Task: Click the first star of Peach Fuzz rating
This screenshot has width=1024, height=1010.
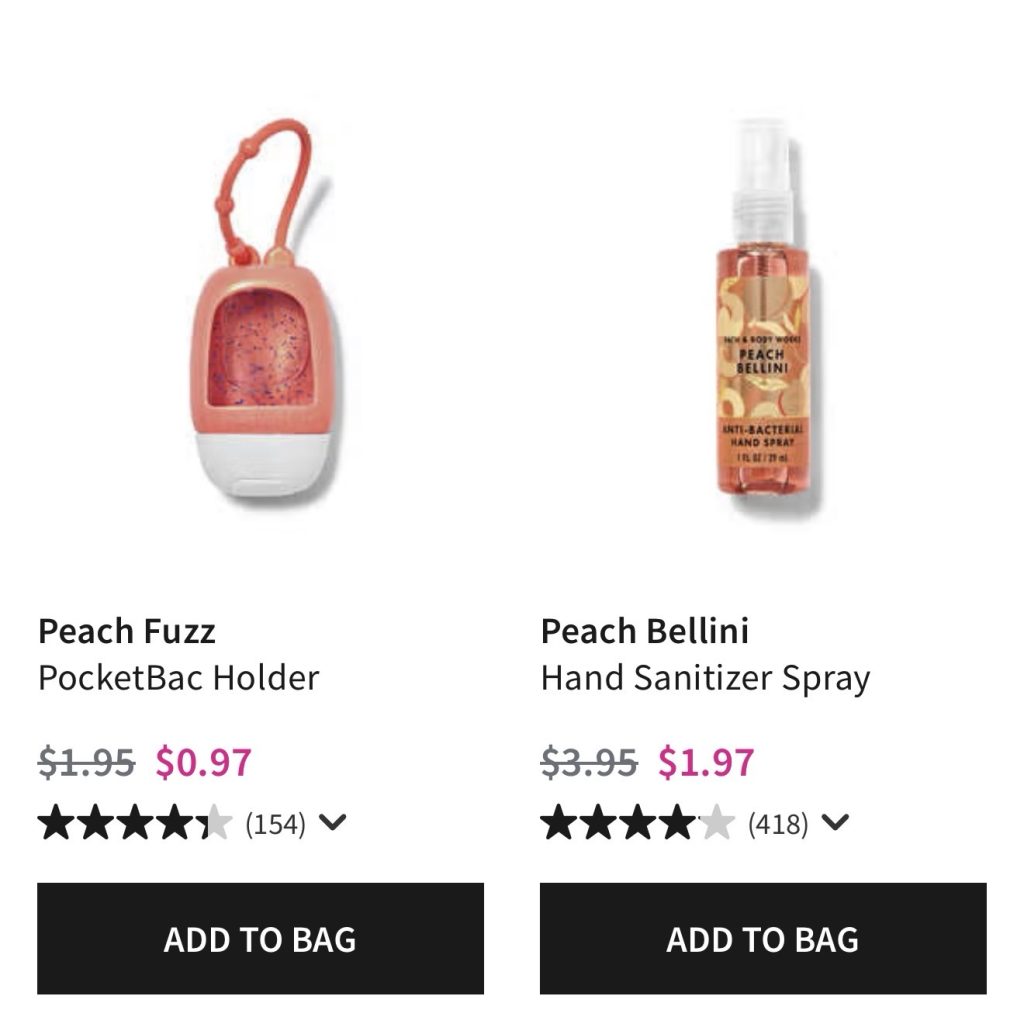Action: point(56,824)
